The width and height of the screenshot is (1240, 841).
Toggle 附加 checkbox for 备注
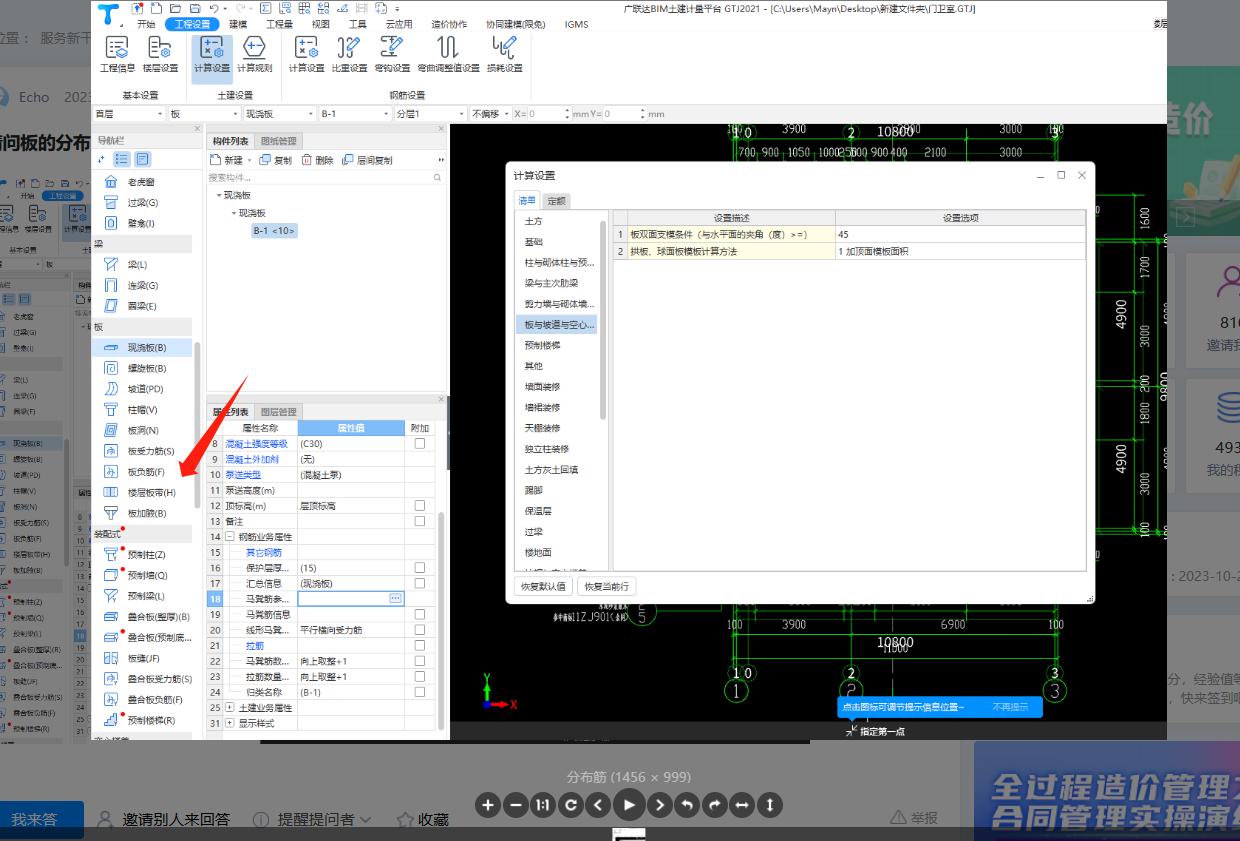(x=420, y=521)
